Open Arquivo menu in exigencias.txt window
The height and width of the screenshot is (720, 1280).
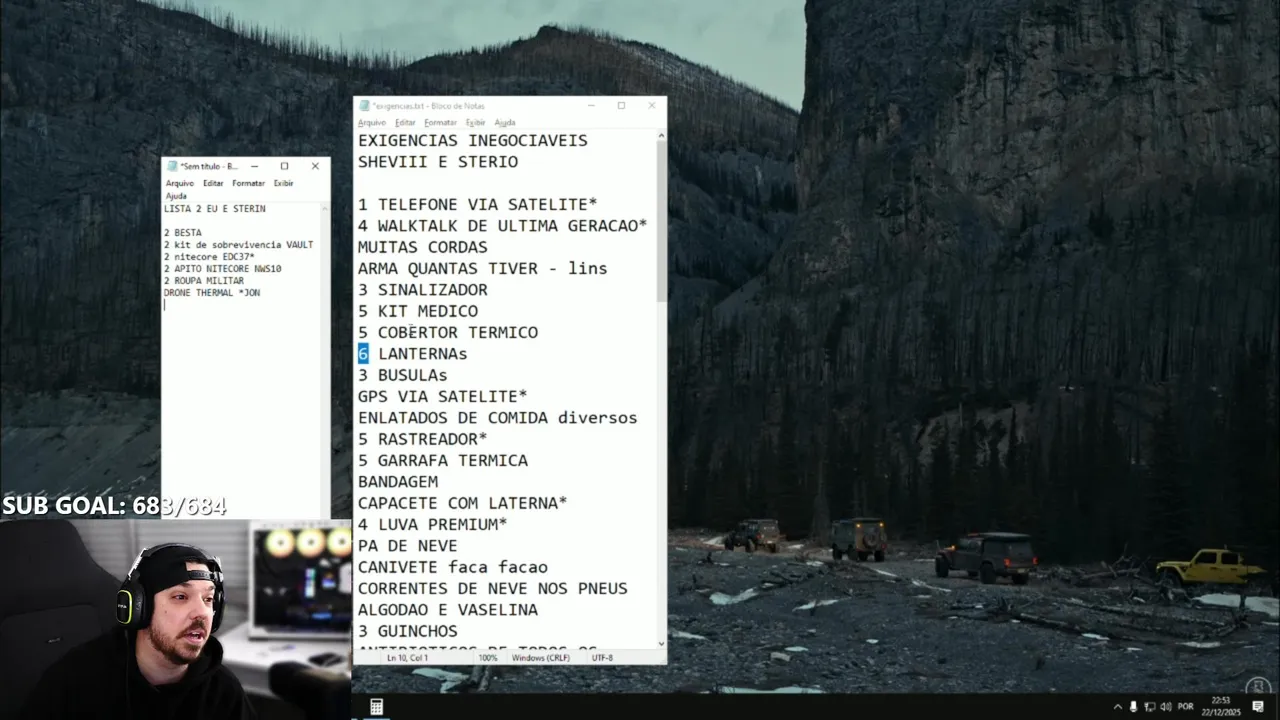coord(371,122)
